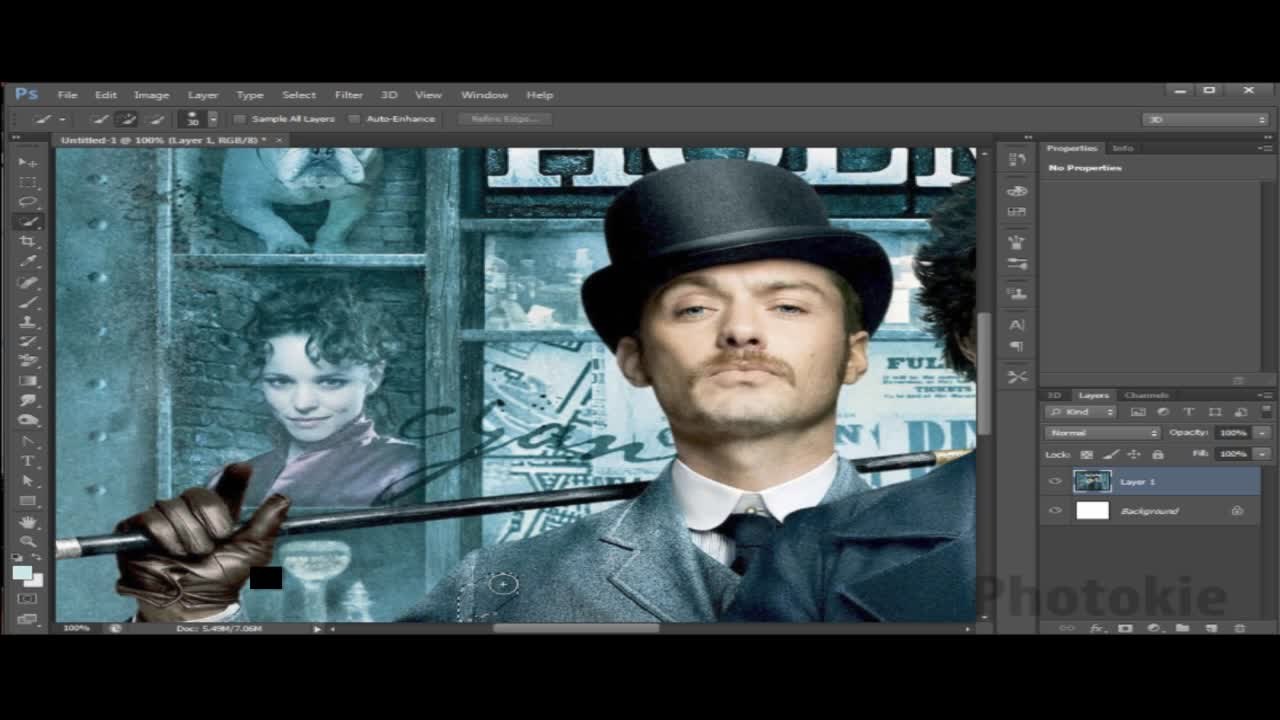Select the Zoom tool in toolbar
Image resolution: width=1280 pixels, height=720 pixels.
coord(27,541)
